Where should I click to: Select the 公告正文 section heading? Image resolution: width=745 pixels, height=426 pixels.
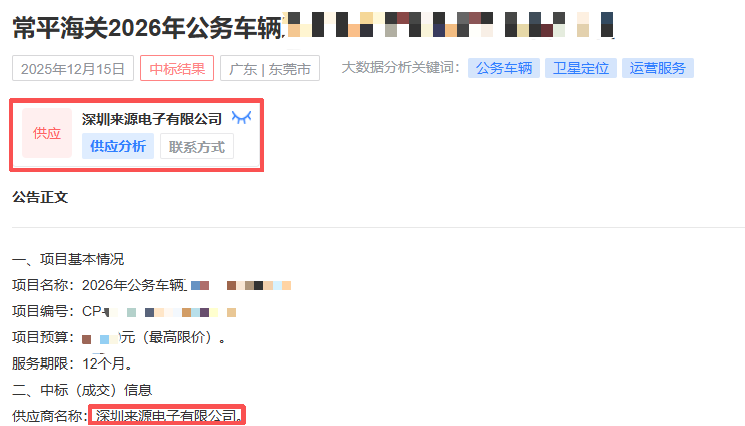point(40,197)
